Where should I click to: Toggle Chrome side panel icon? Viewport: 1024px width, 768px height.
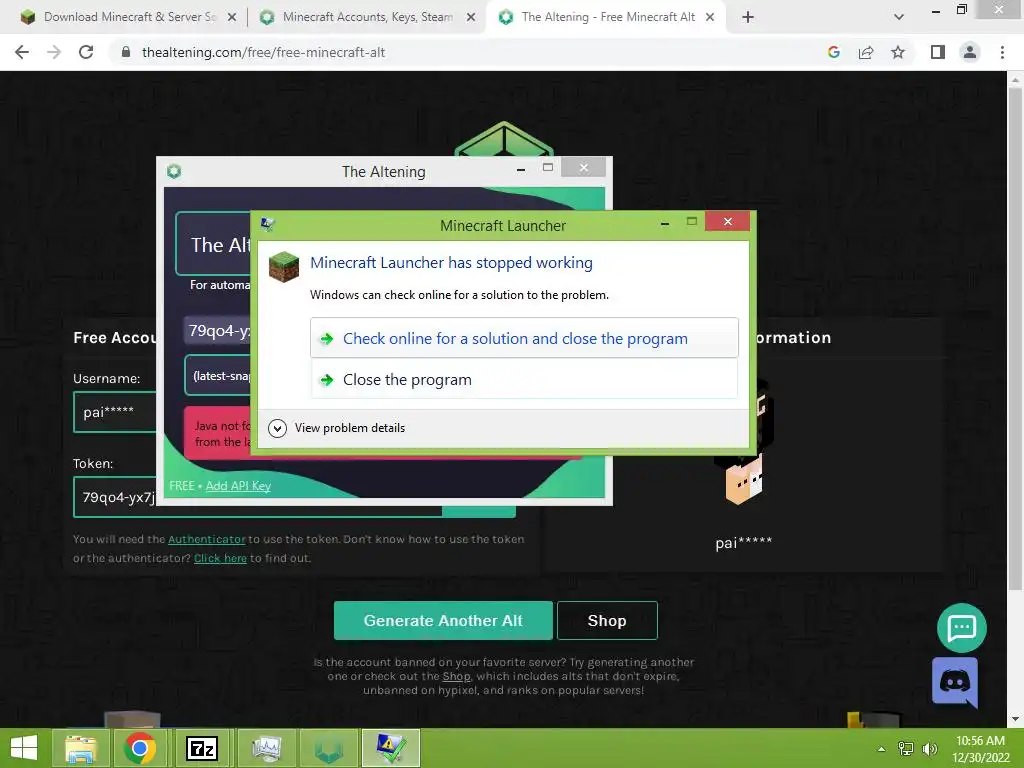(938, 52)
